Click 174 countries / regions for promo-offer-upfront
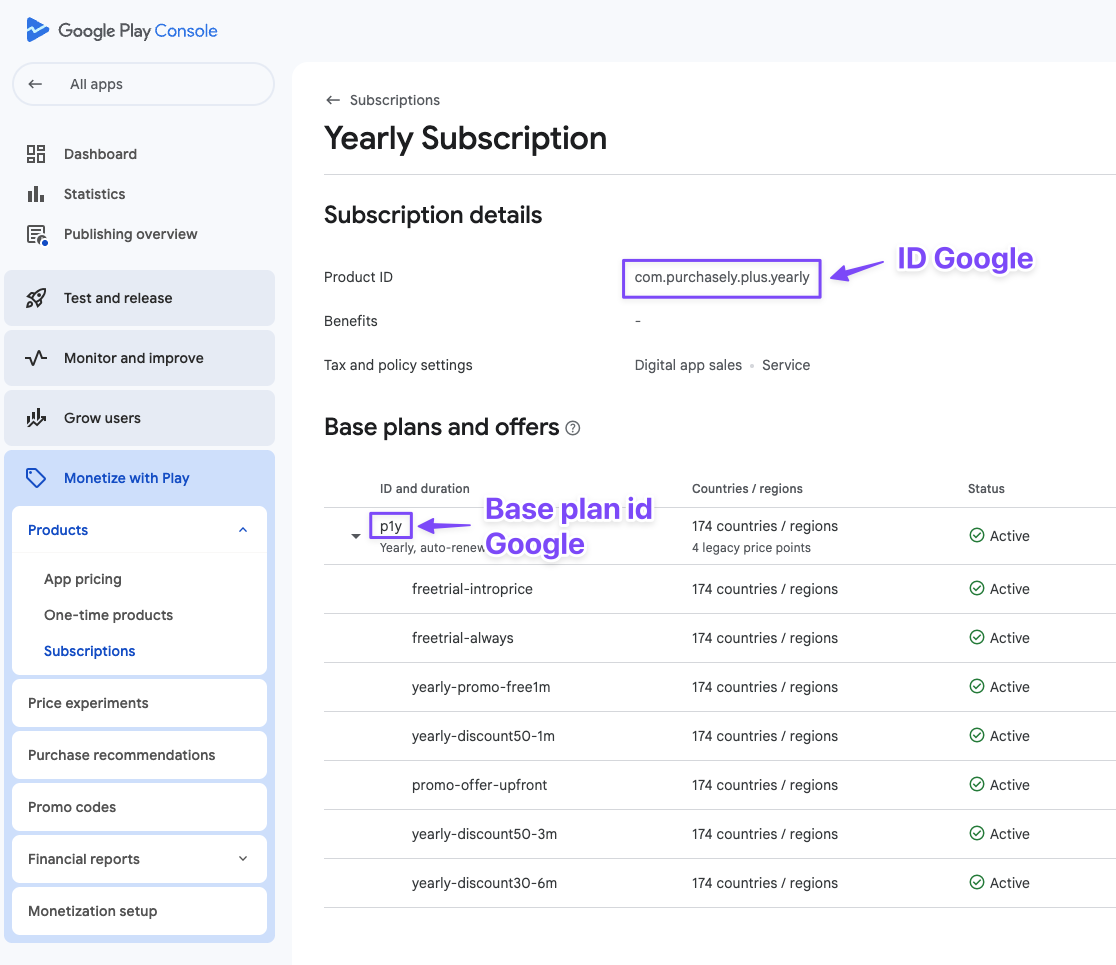 coord(764,784)
